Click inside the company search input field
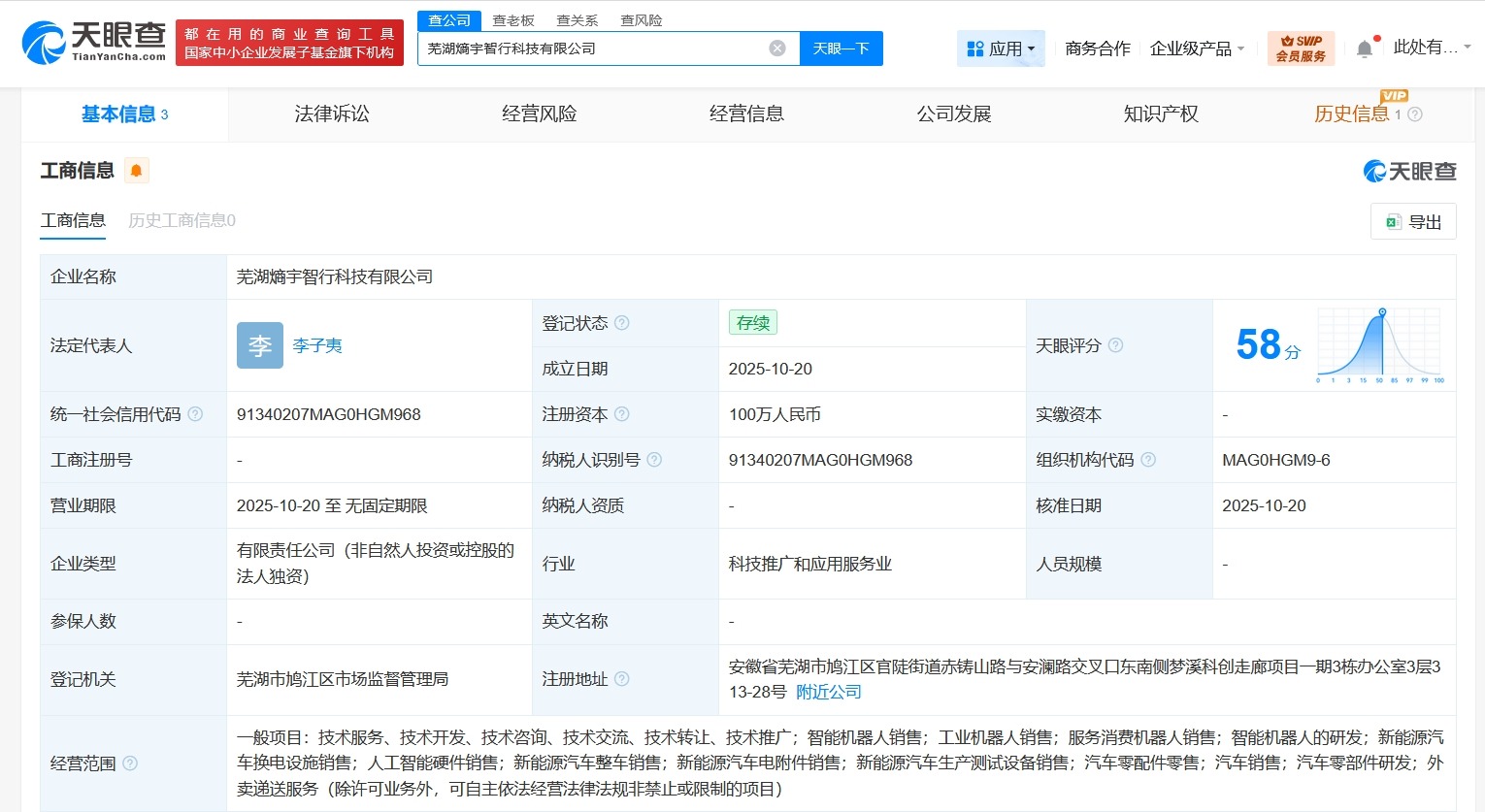Image resolution: width=1485 pixels, height=812 pixels. click(602, 48)
